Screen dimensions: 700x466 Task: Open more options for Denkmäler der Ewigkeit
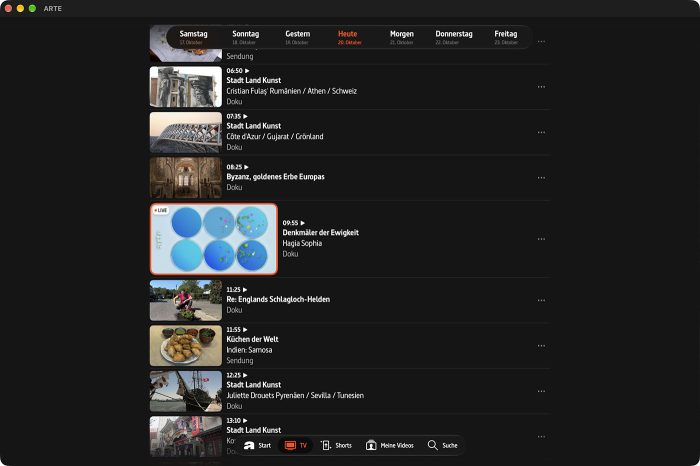click(x=541, y=239)
